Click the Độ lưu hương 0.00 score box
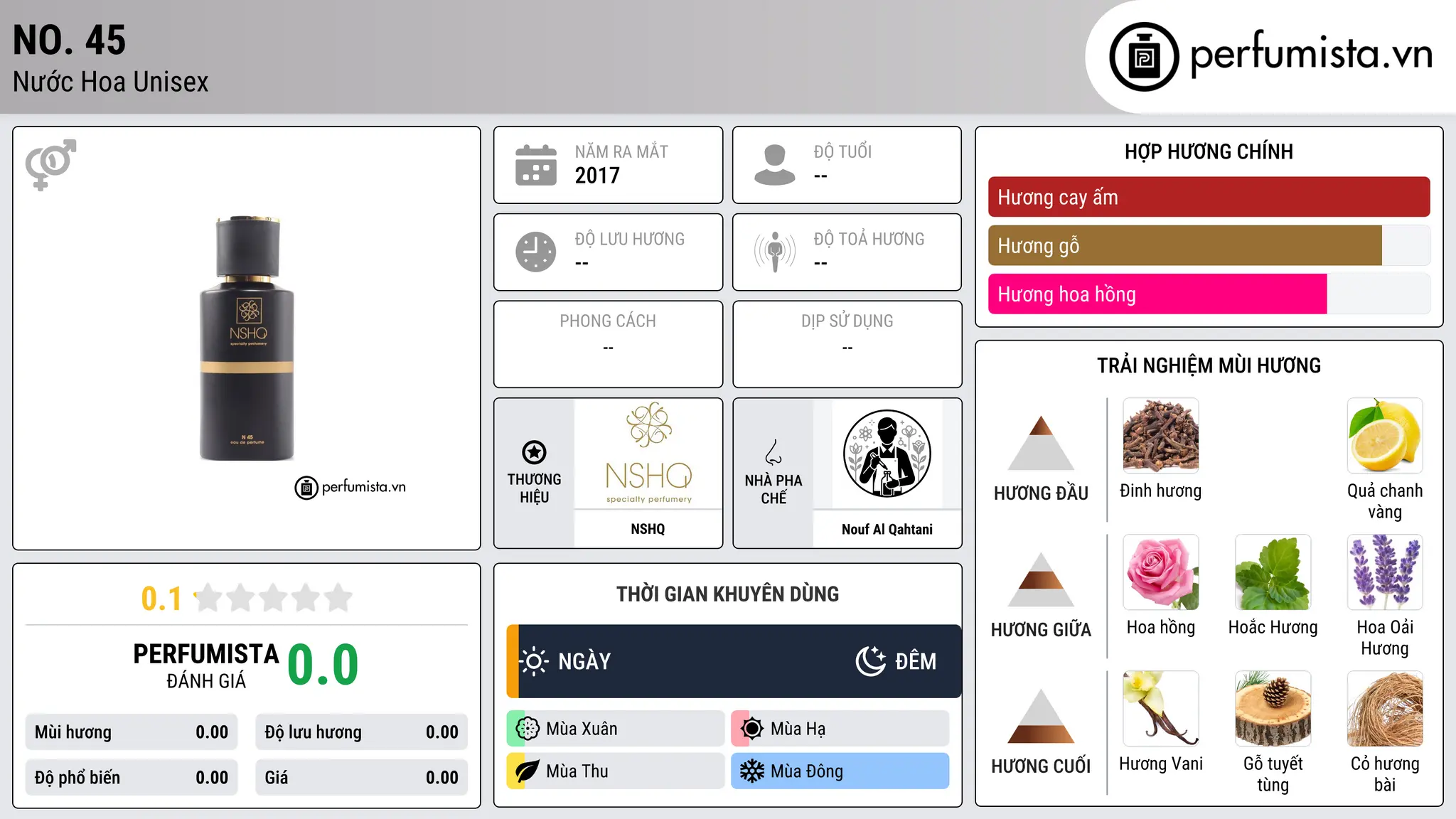1456x819 pixels. 361,732
